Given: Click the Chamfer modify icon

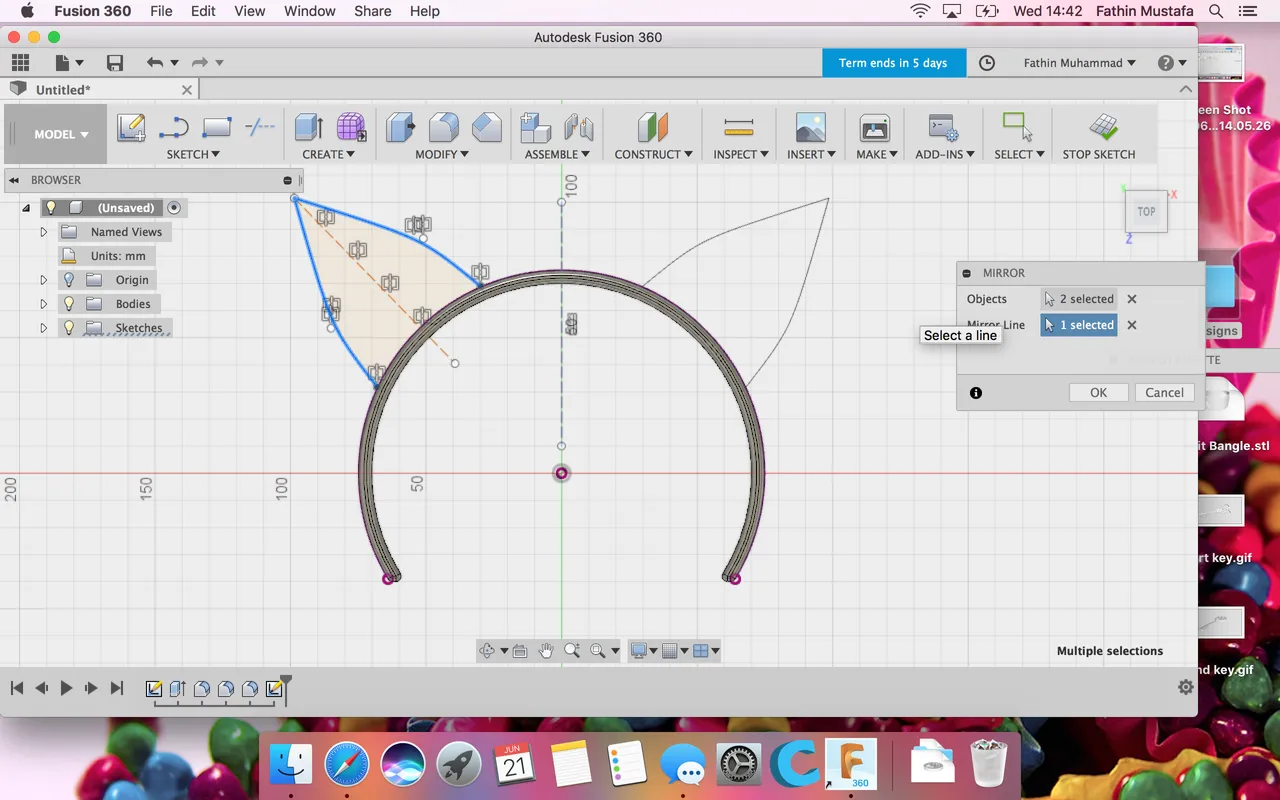Looking at the screenshot, I should tap(487, 127).
